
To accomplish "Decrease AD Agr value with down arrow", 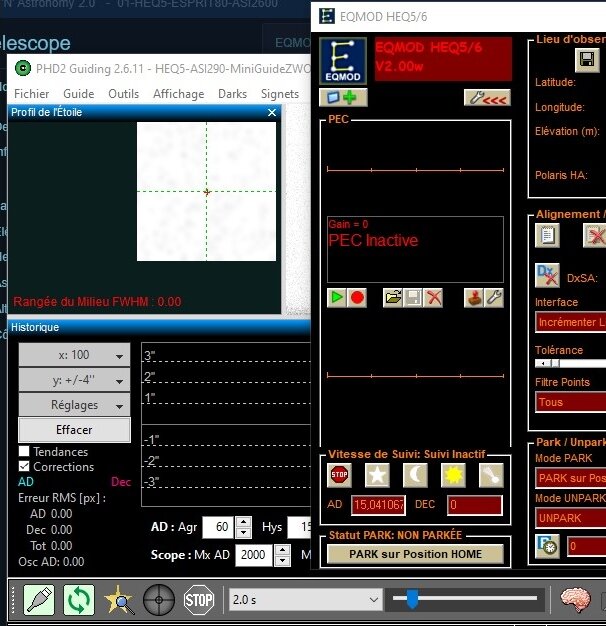I will point(243,533).
